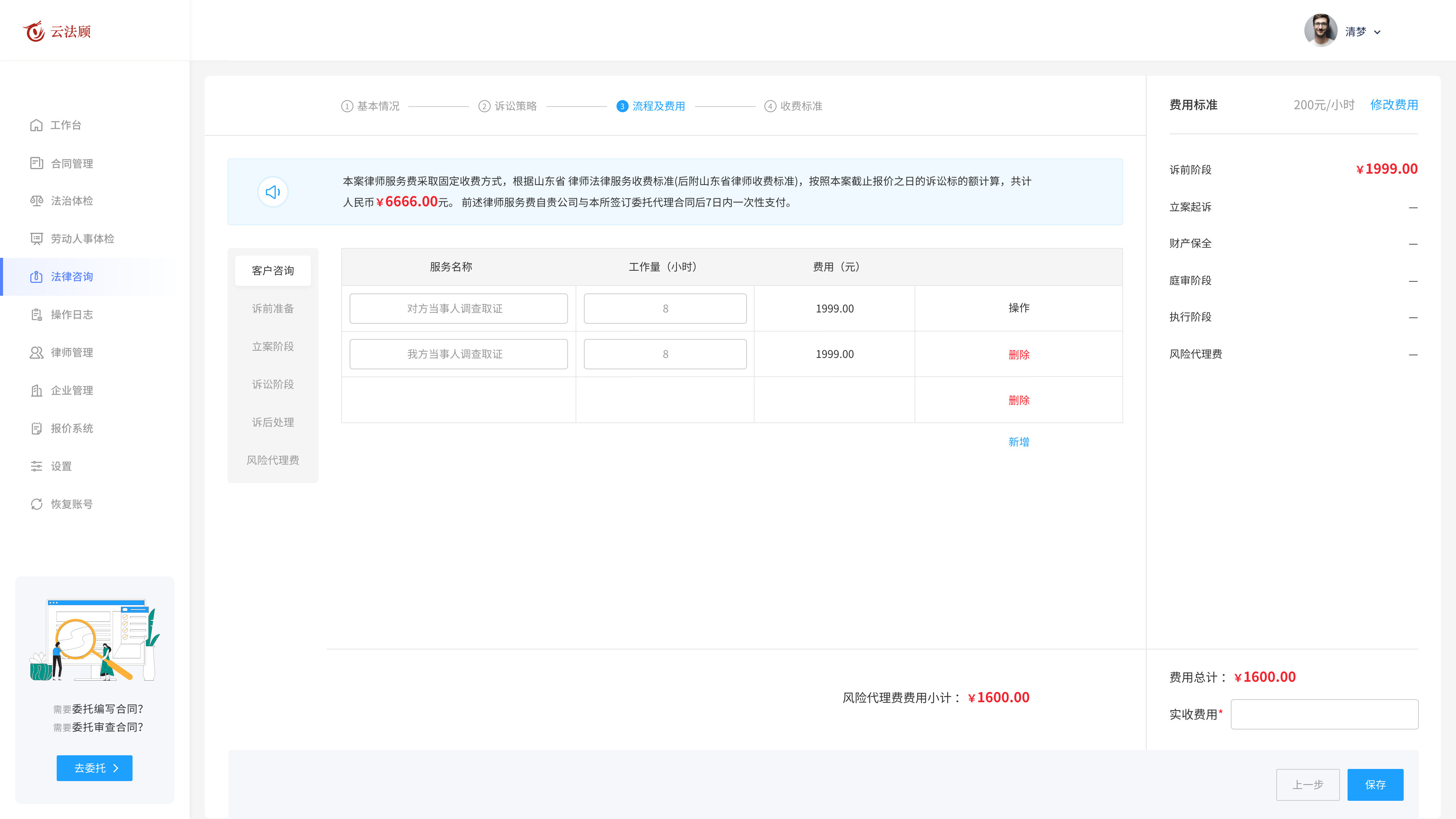Click the 修改费用 link
This screenshot has width=1456, height=819.
pyautogui.click(x=1394, y=105)
